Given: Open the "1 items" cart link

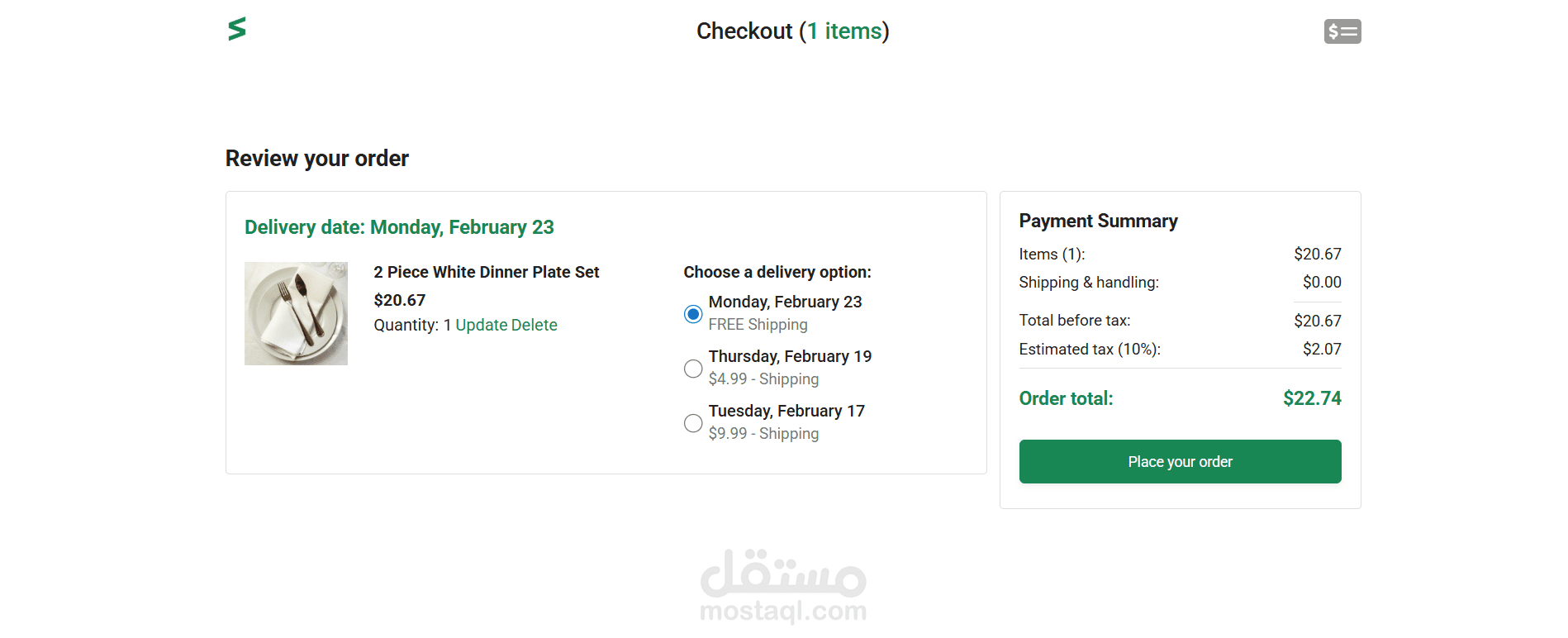Looking at the screenshot, I should [844, 31].
